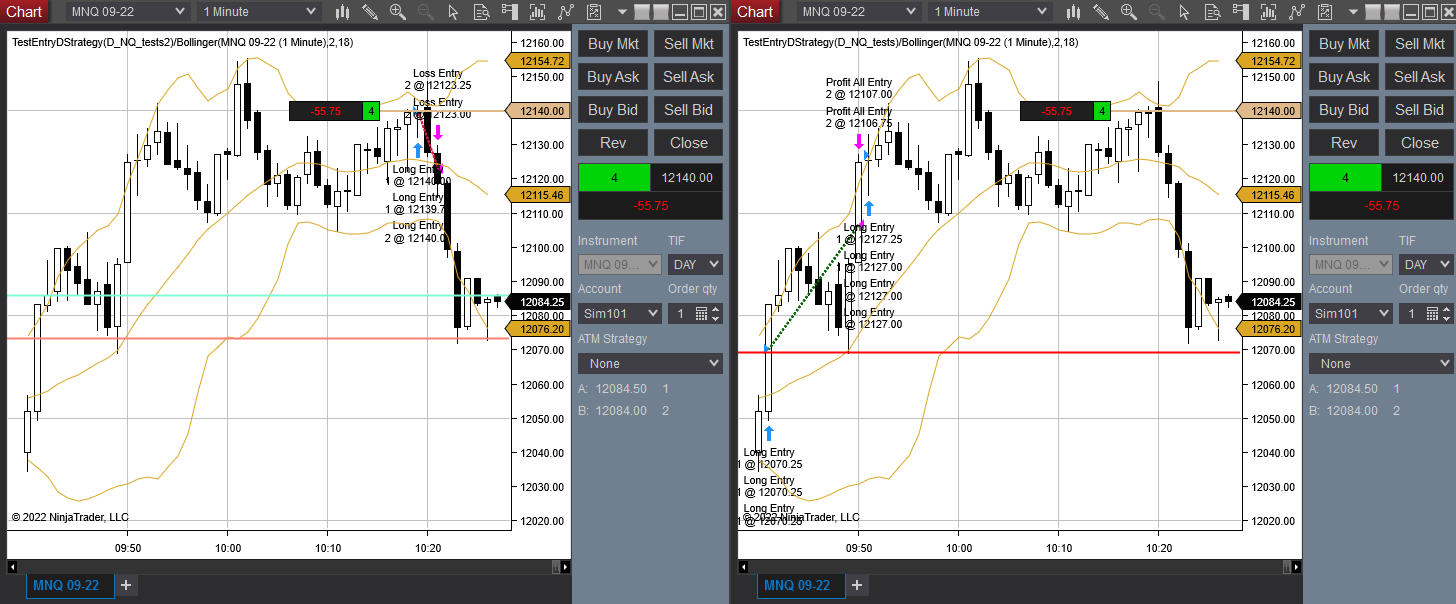Open Strategies icon in right chart
The height and width of the screenshot is (604, 1456).
1325,12
